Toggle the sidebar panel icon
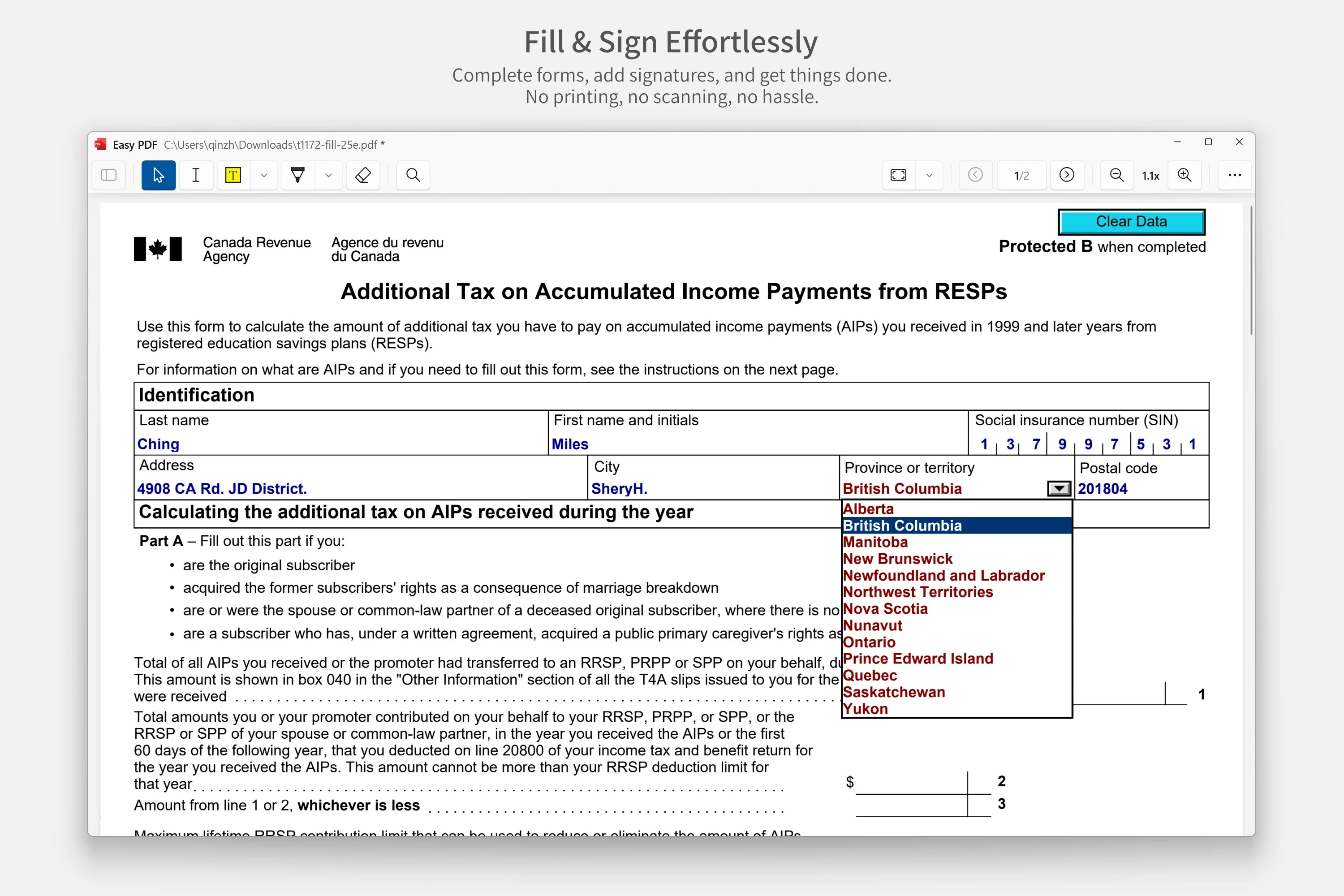 108,175
